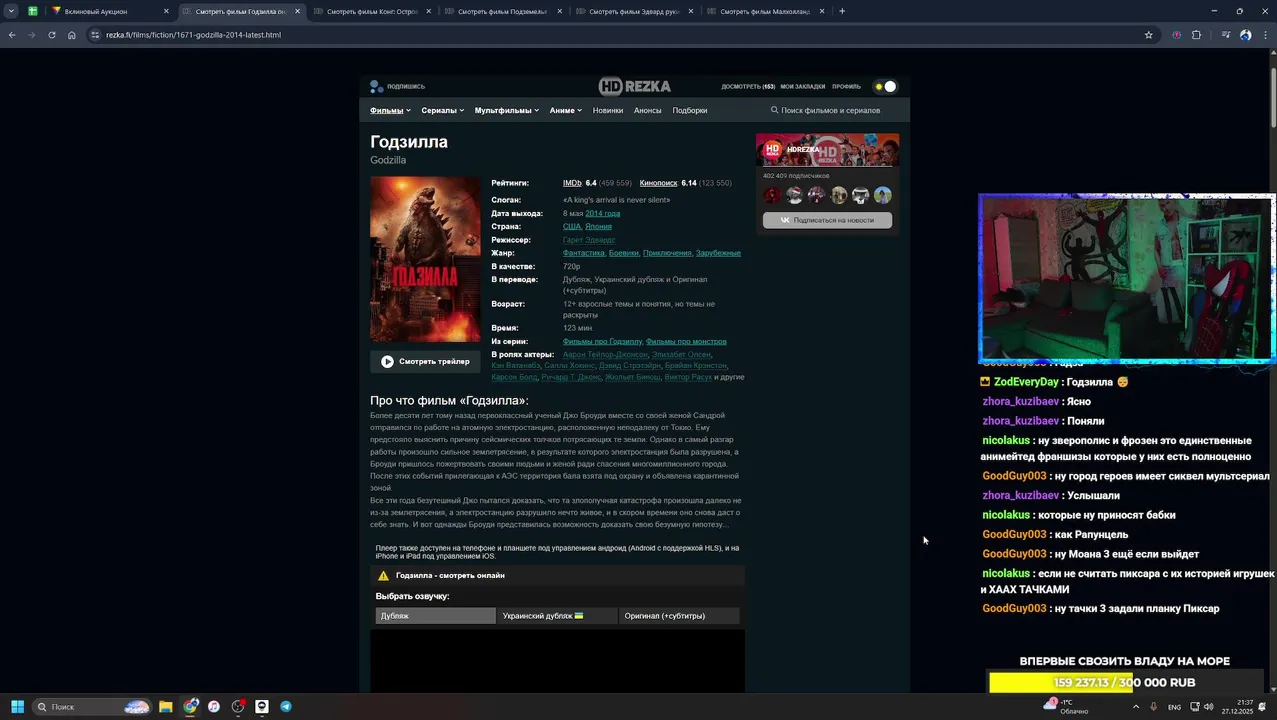Screen dimensions: 1277x720
Task: Close the Годзилла browser tab
Action: [x=297, y=11]
